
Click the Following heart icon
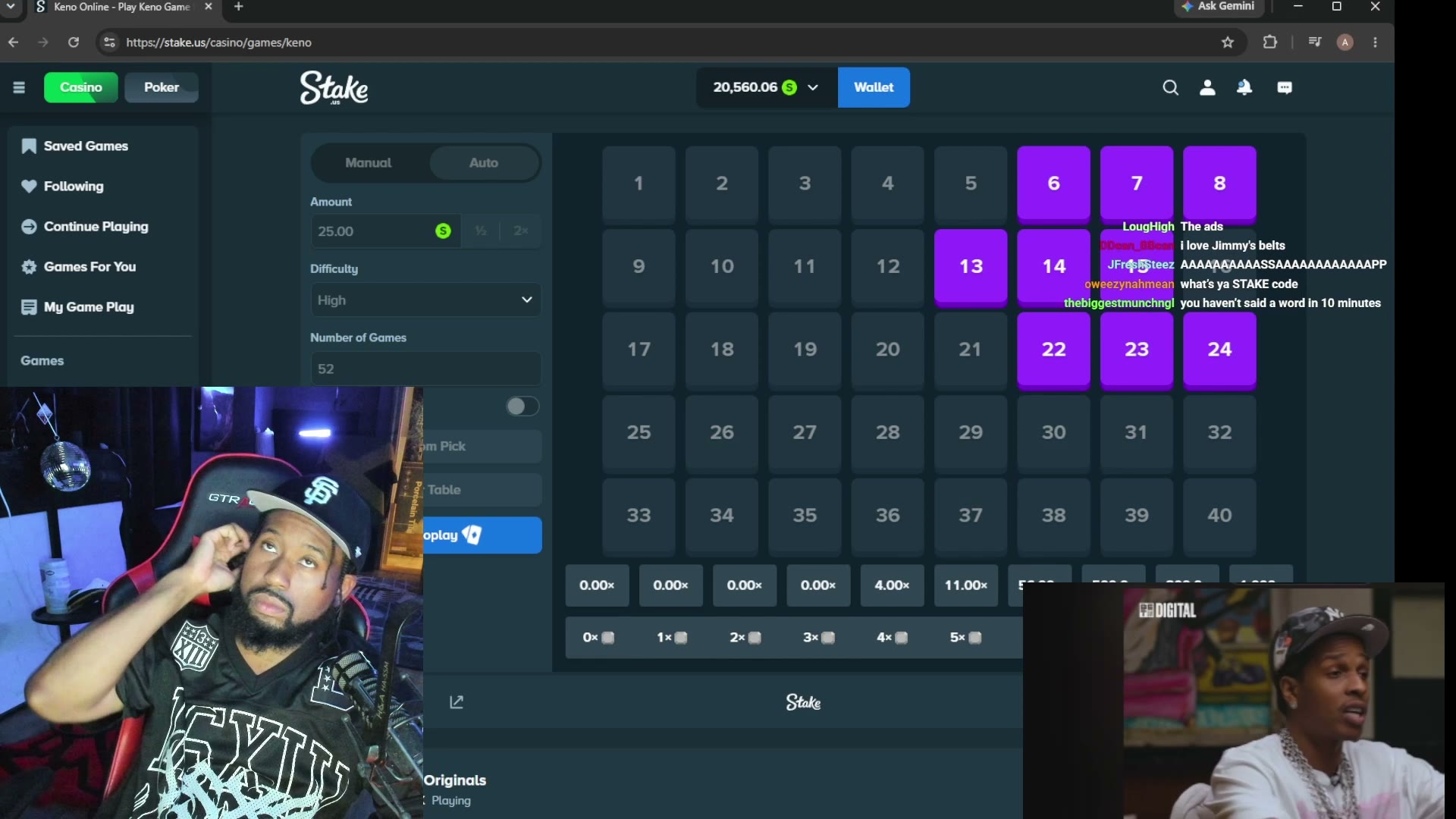[x=29, y=187]
